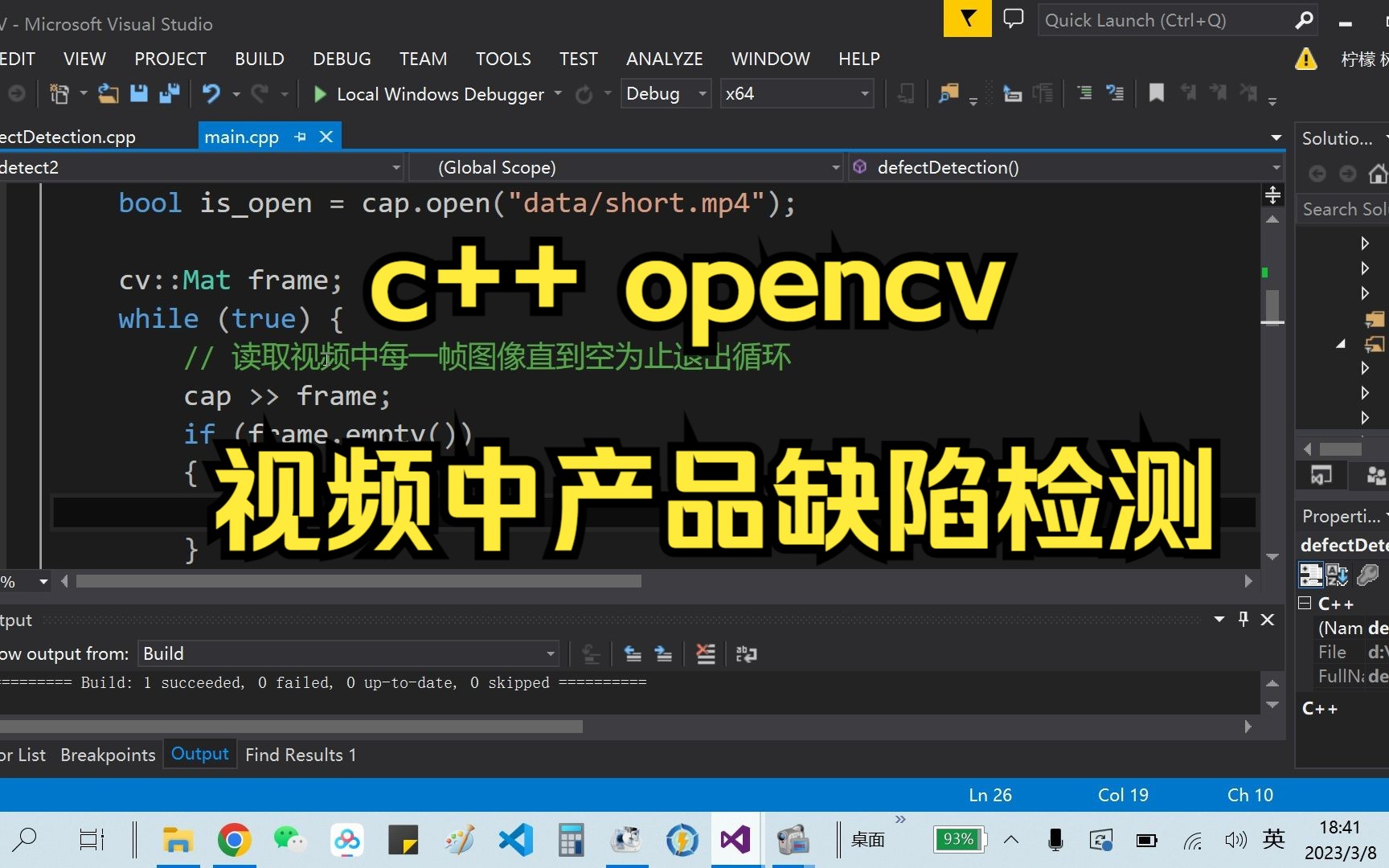1389x868 pixels.
Task: Open Find in Files search
Action: tap(949, 93)
